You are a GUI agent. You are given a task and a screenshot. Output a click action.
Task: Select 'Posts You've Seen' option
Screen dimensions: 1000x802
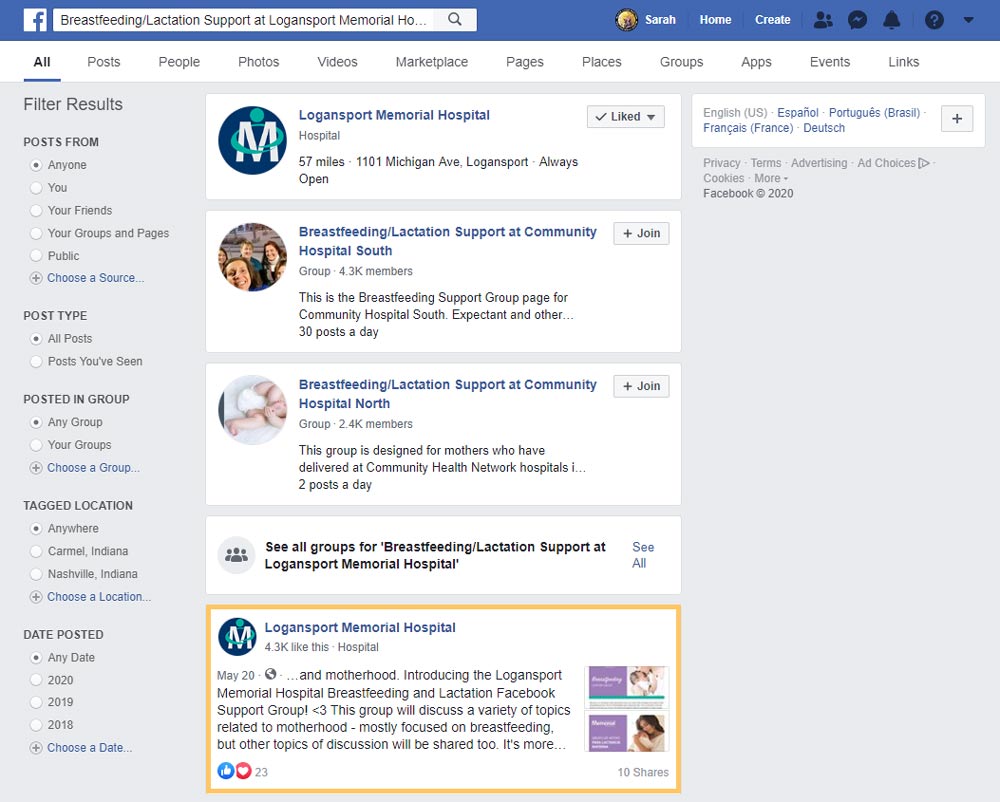pos(37,362)
